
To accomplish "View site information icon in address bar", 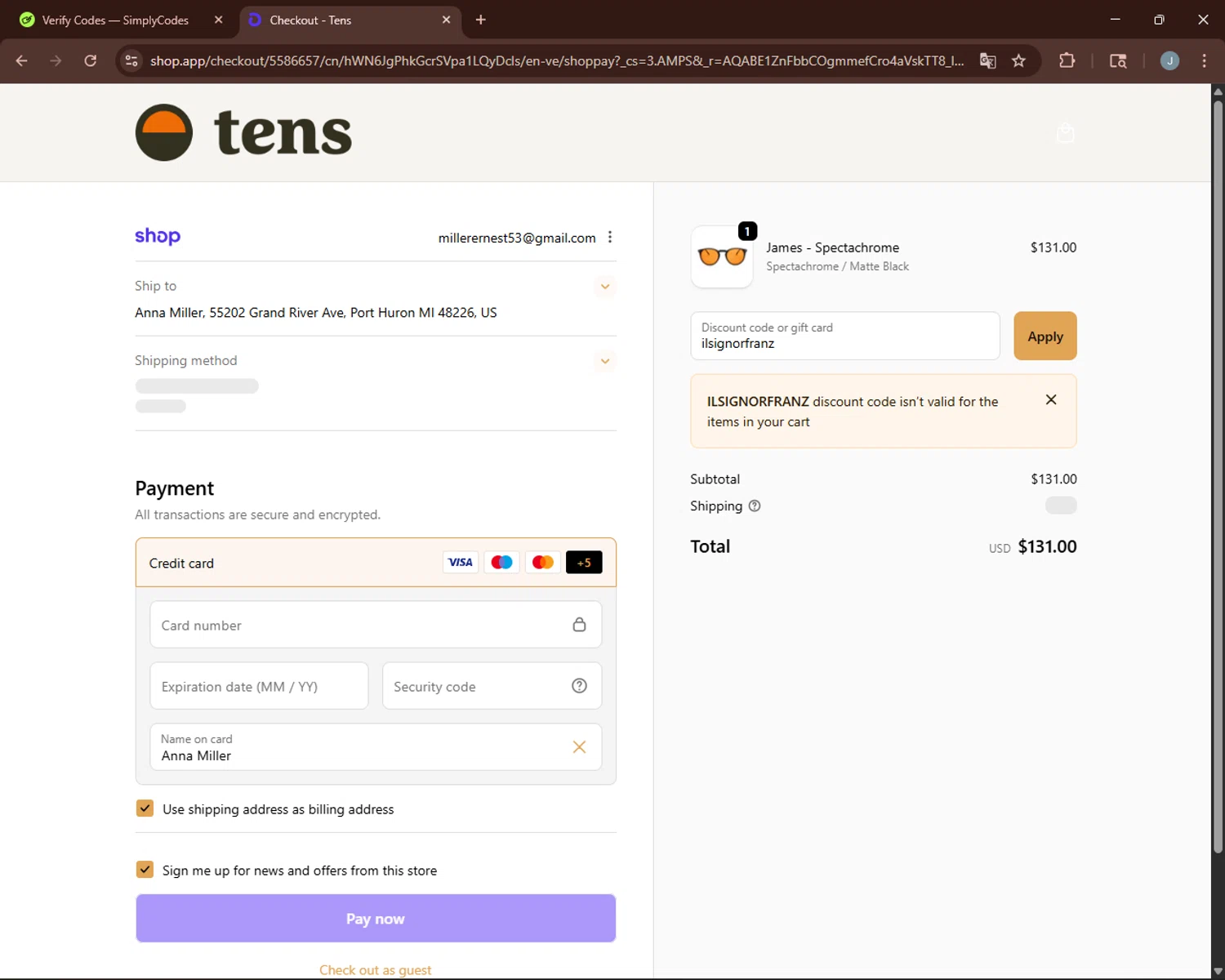I will (x=131, y=60).
